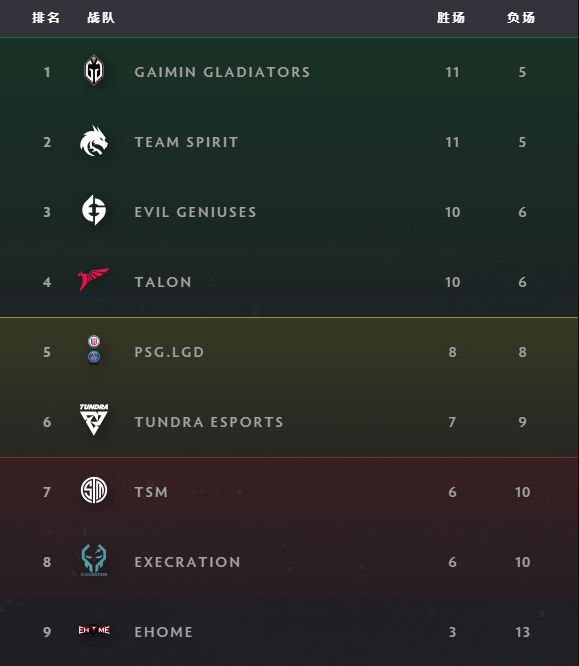Click the TEAM SPIRIT name link
The height and width of the screenshot is (666, 579).
click(x=186, y=142)
